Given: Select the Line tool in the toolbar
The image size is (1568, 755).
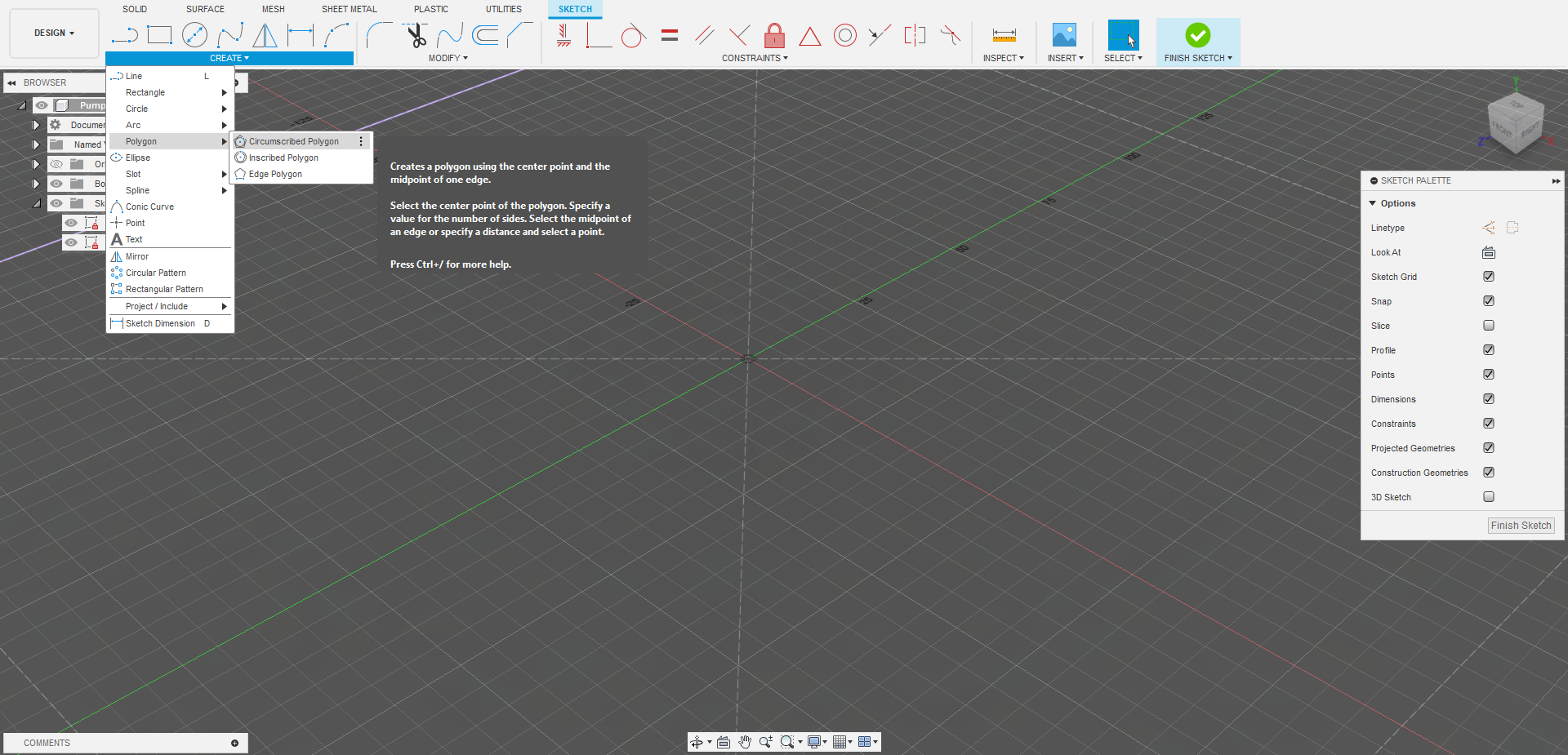Looking at the screenshot, I should click(124, 35).
